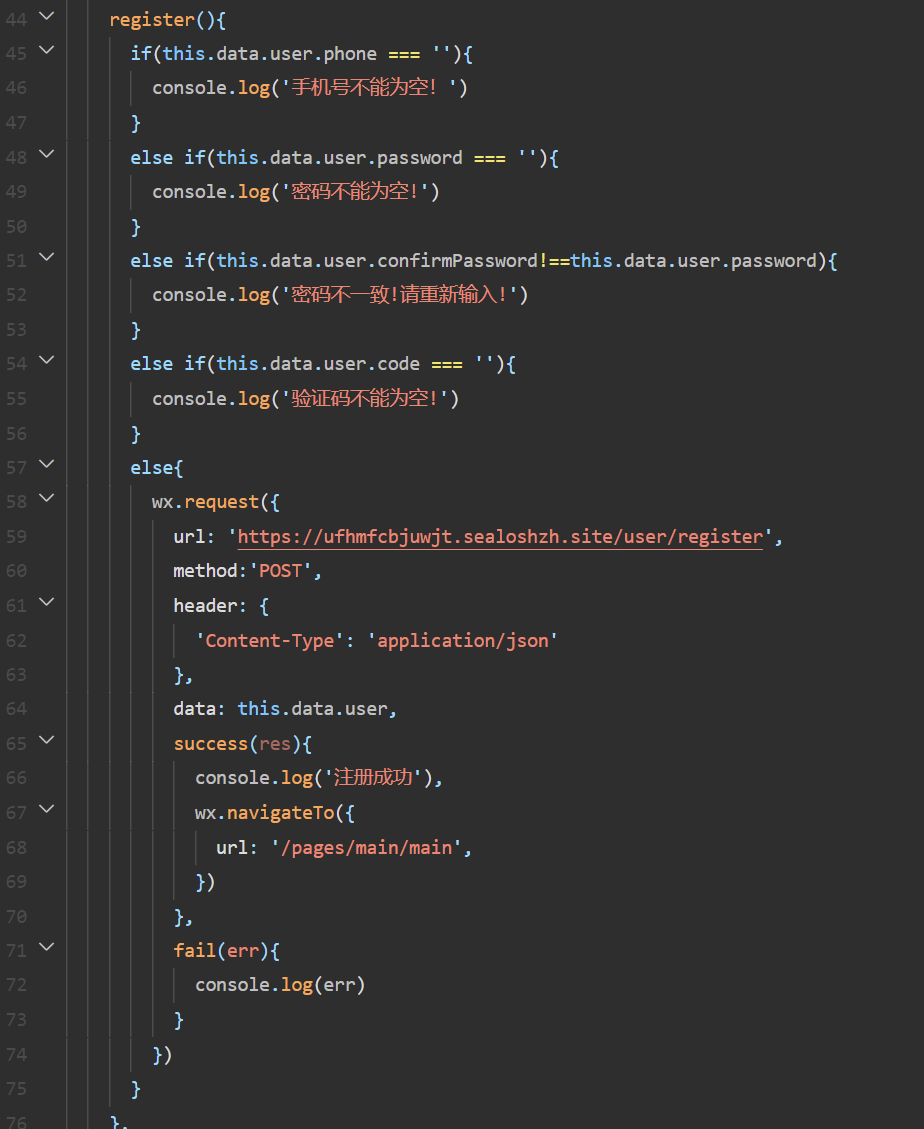
Task: Click the '手机号不能为空!' string
Action: [x=369, y=88]
